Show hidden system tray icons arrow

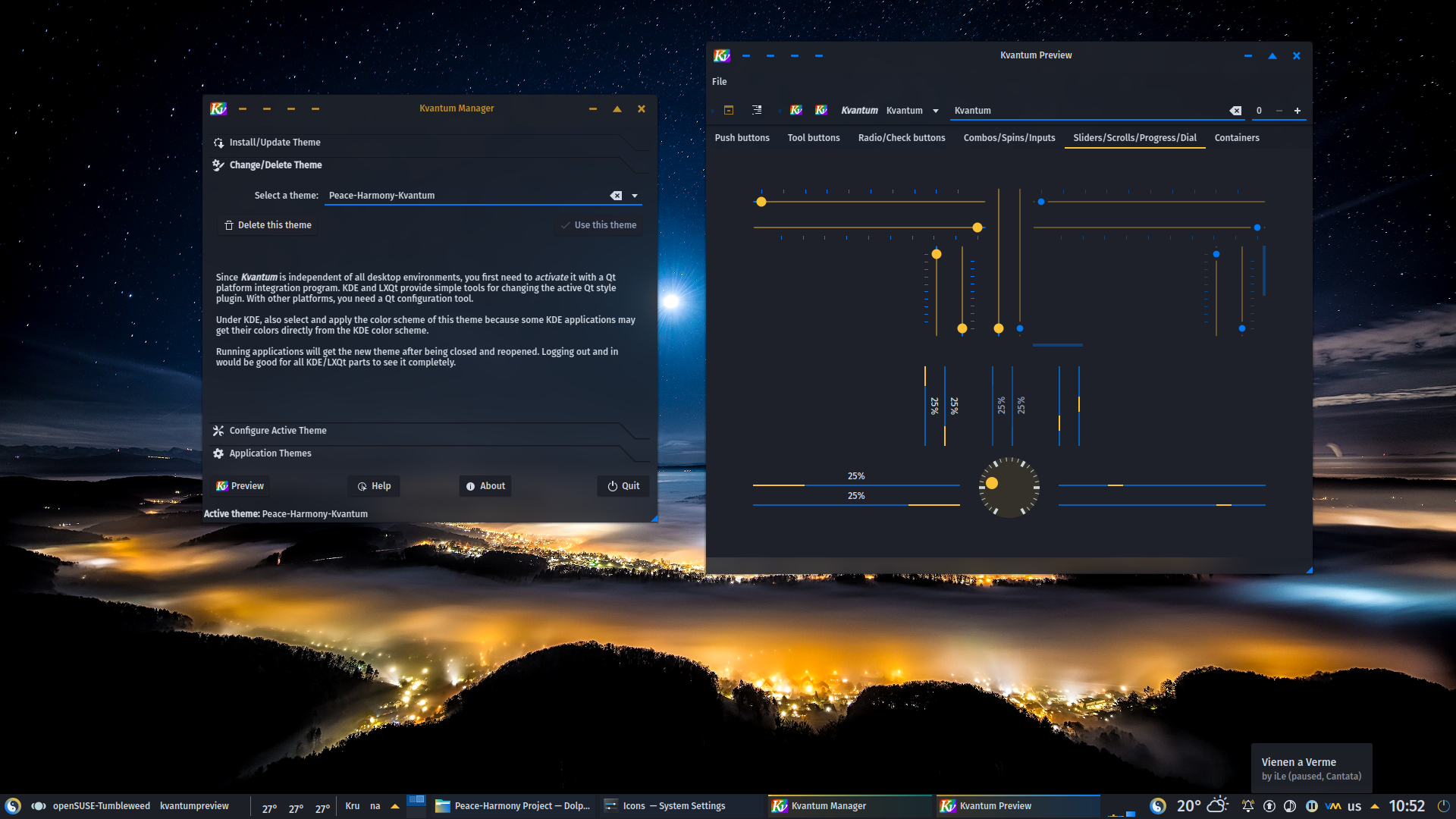[x=1375, y=806]
